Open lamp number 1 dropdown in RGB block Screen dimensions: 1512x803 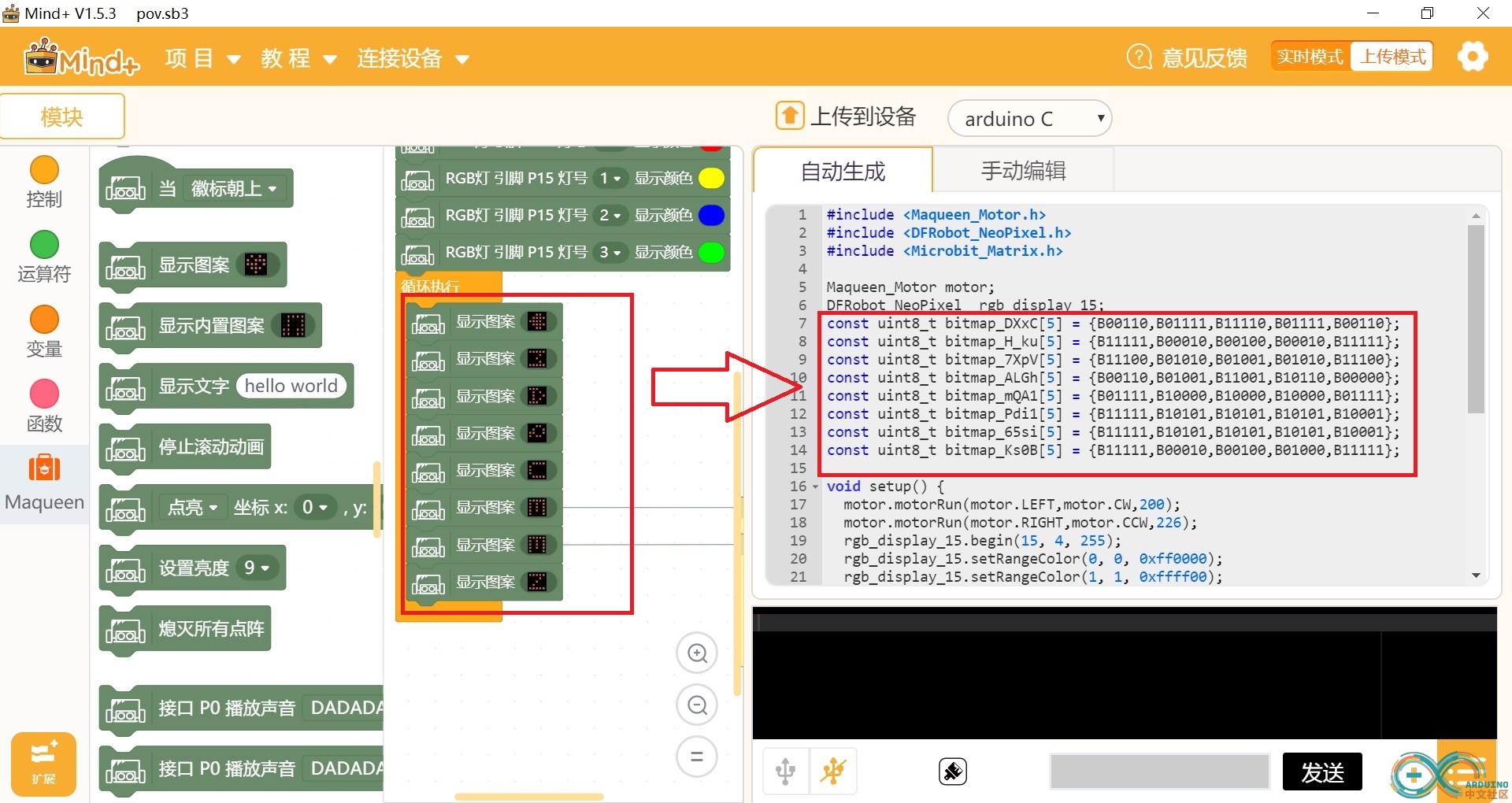click(611, 179)
